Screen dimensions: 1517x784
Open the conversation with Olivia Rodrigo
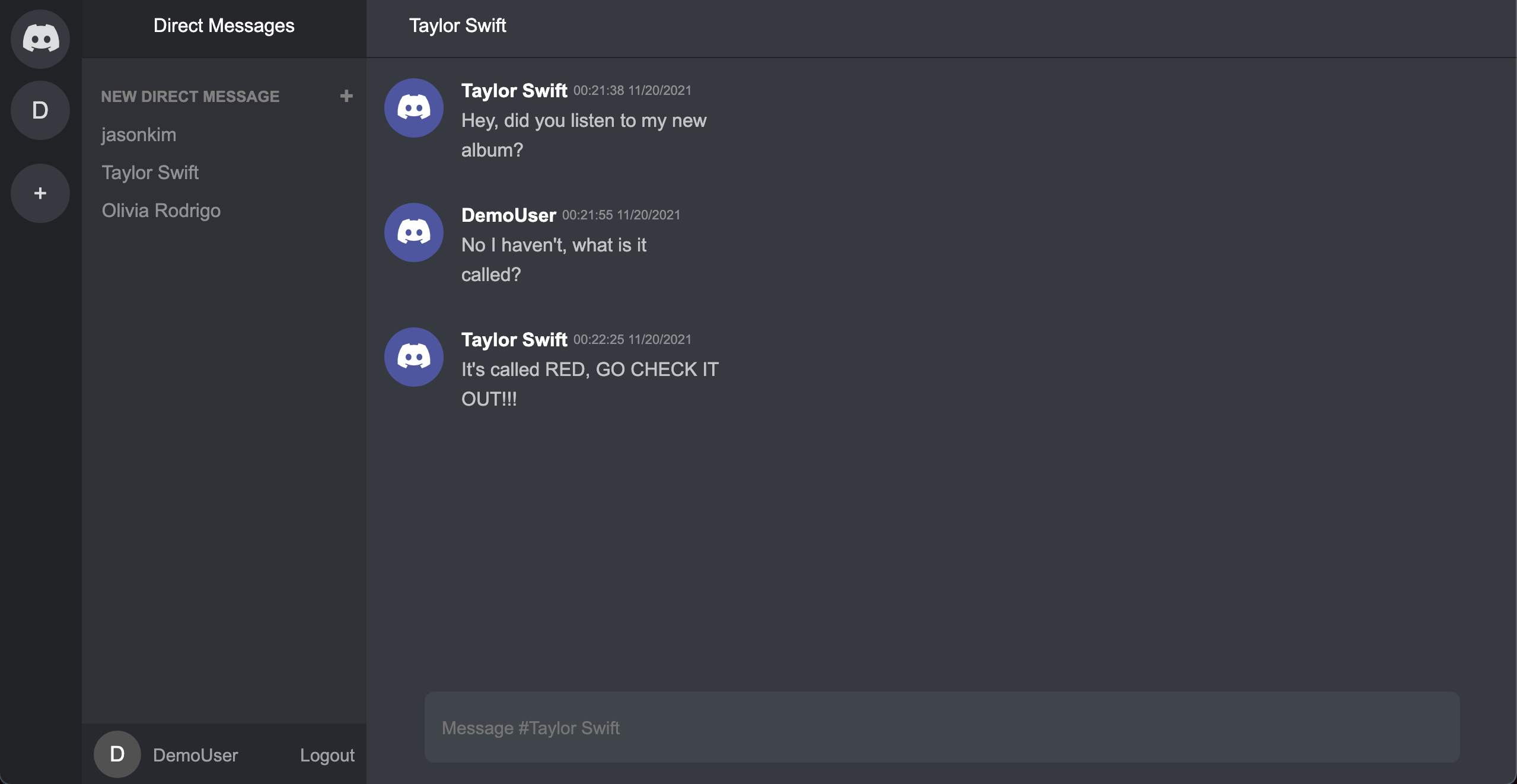click(x=161, y=210)
